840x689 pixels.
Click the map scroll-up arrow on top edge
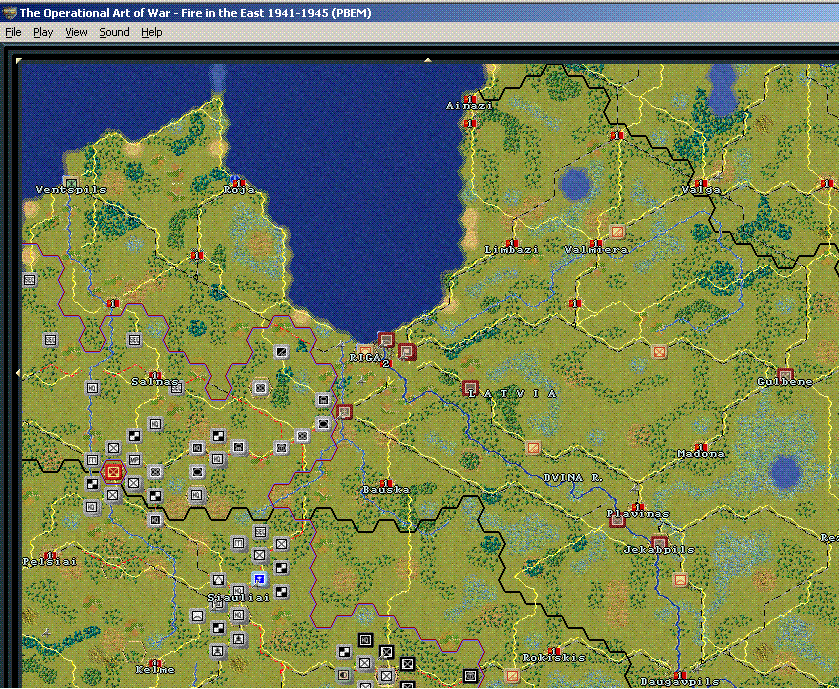pos(428,60)
